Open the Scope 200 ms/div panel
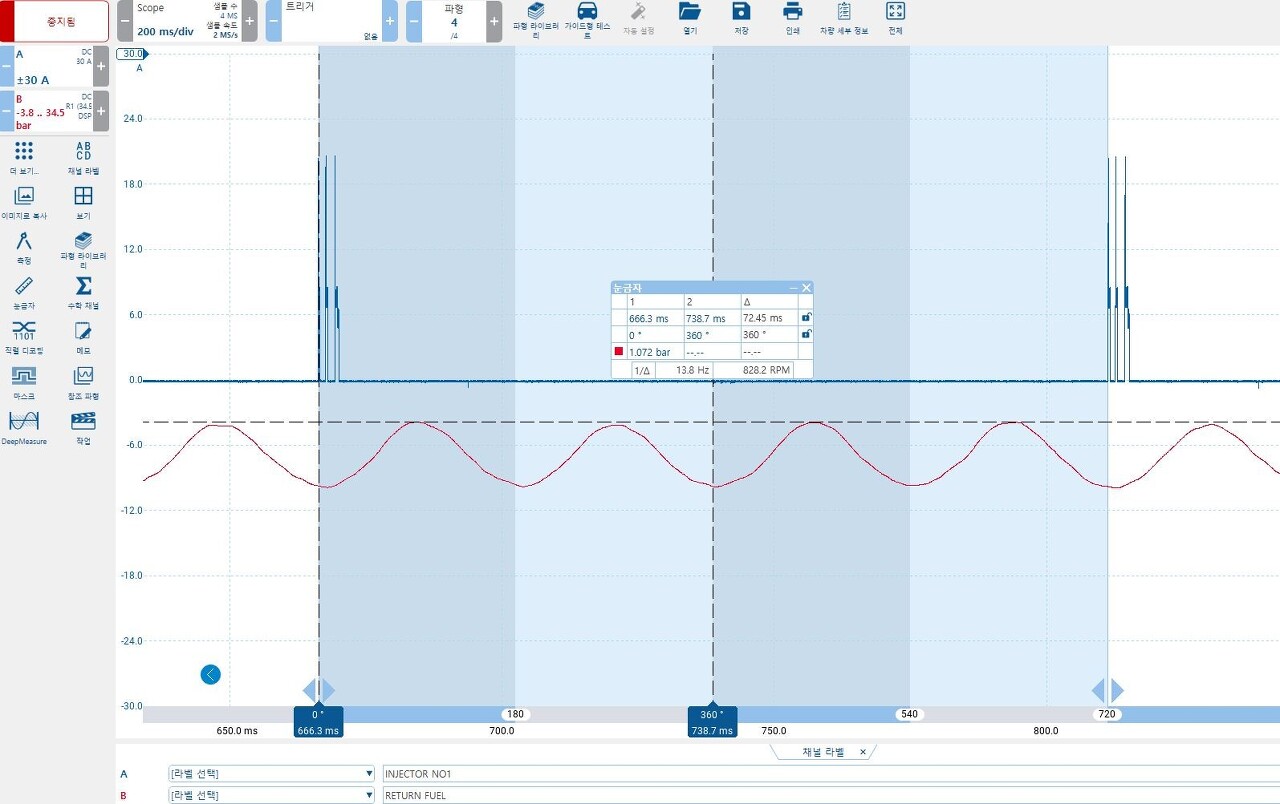This screenshot has height=804, width=1280. [x=187, y=21]
